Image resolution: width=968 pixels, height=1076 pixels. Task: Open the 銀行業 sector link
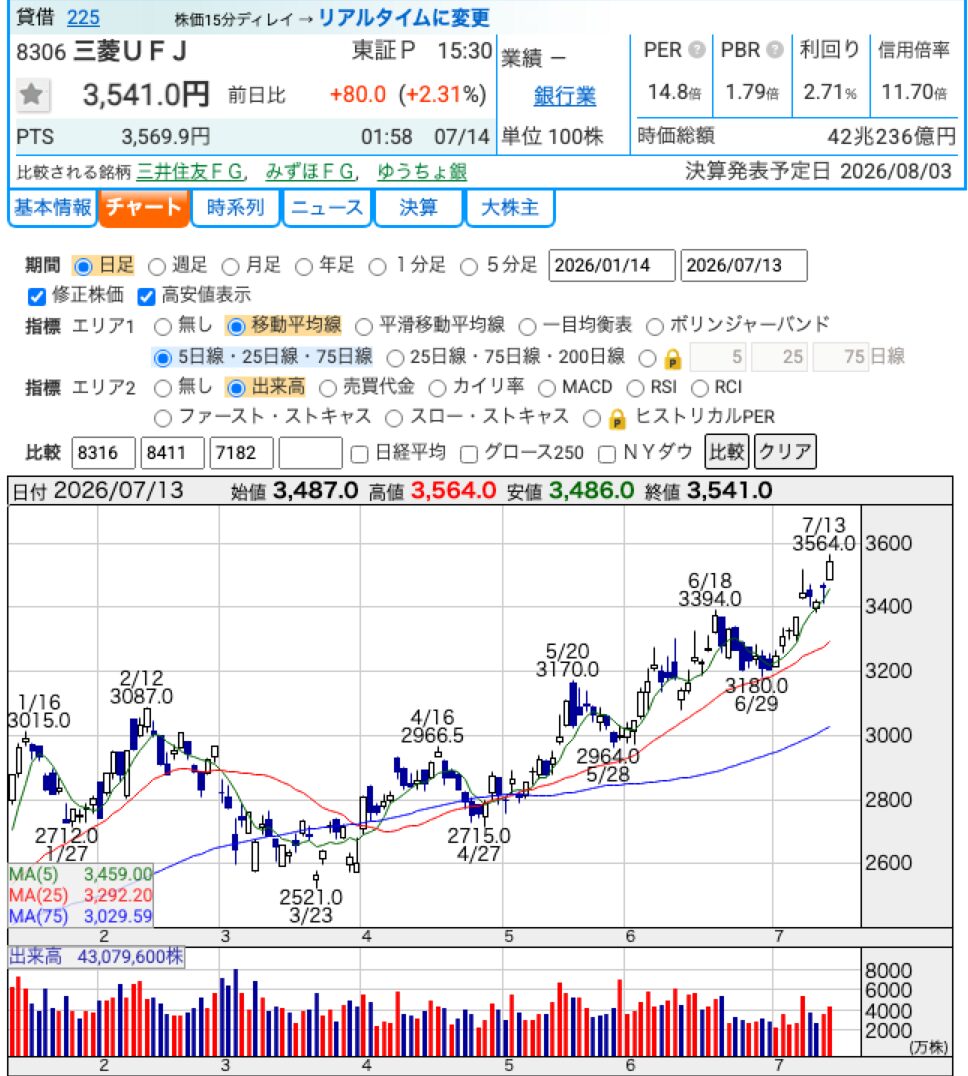(x=565, y=96)
